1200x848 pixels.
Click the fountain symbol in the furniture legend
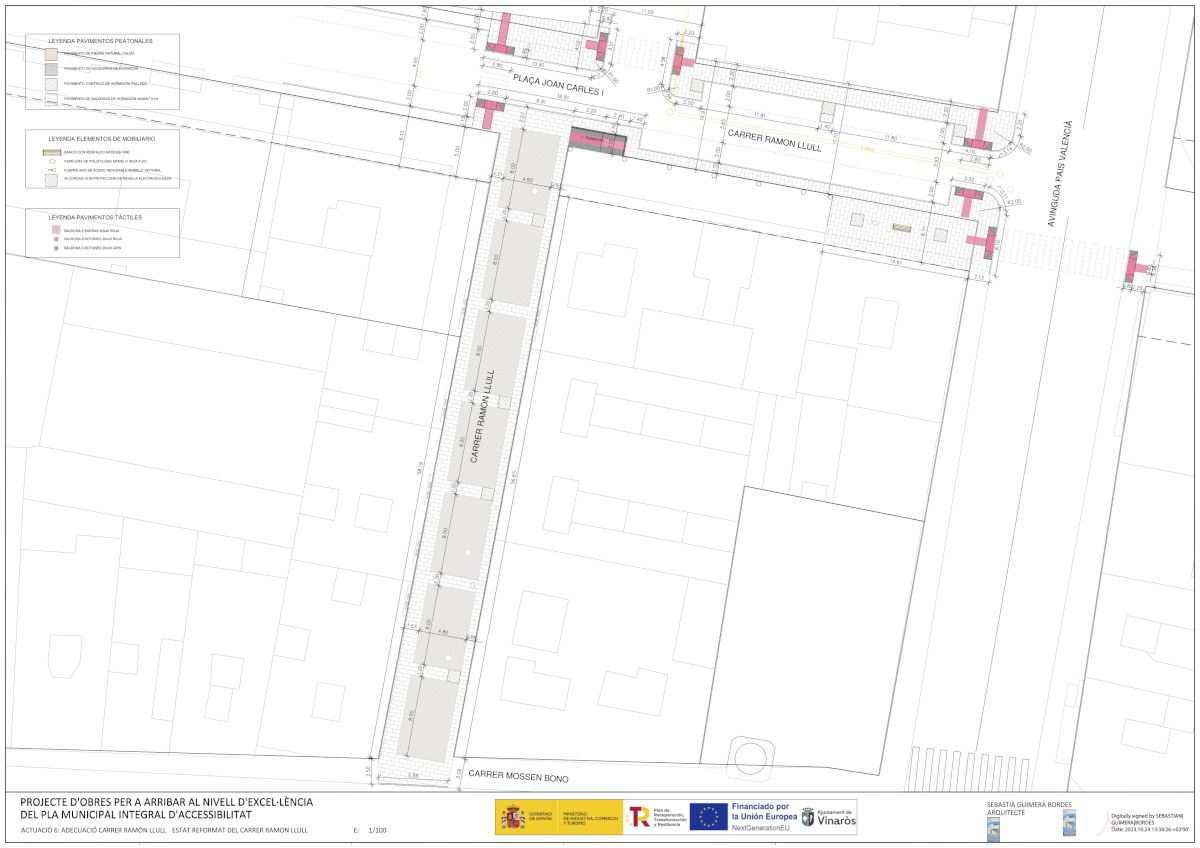51,170
